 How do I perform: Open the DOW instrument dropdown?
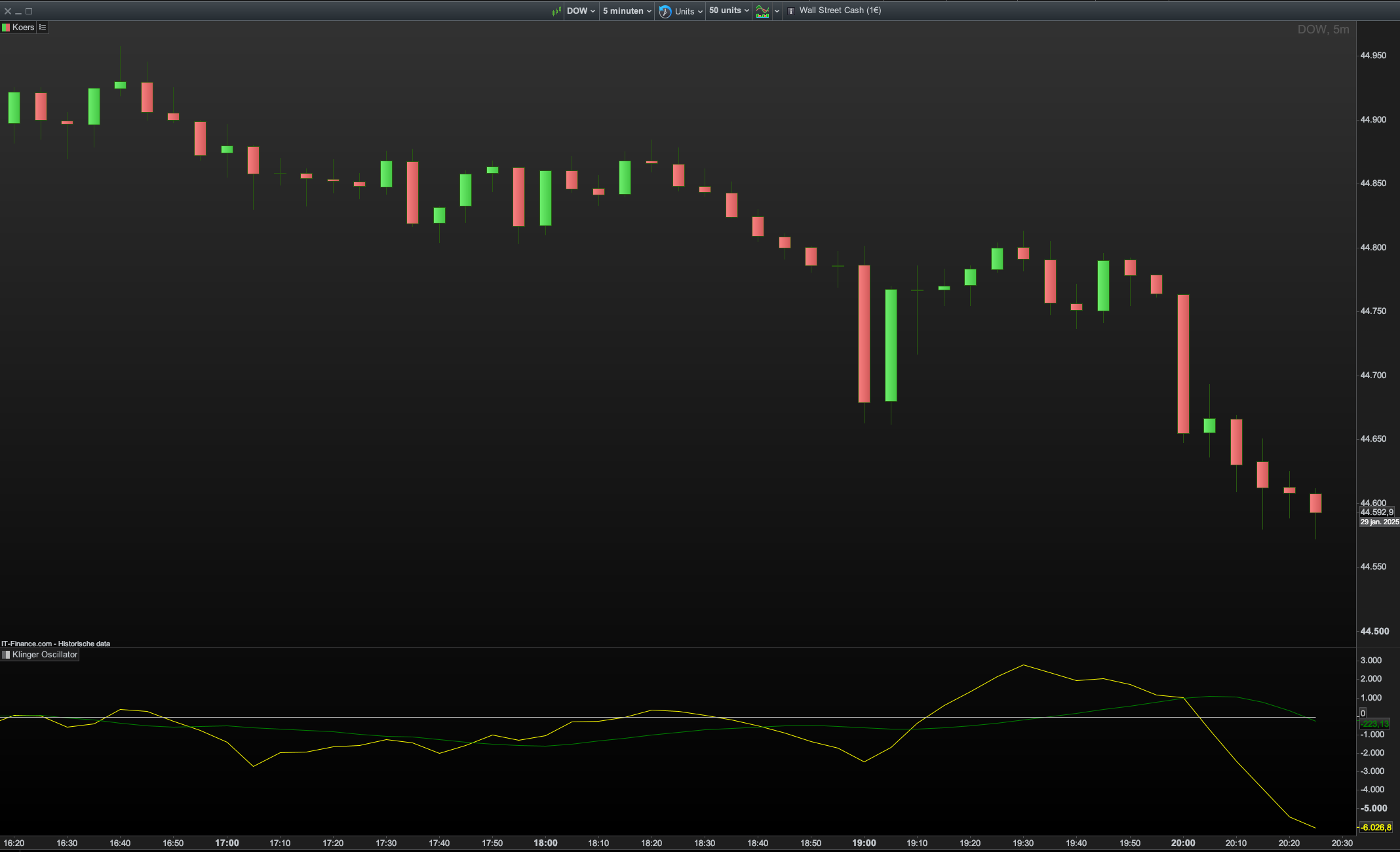[x=581, y=11]
